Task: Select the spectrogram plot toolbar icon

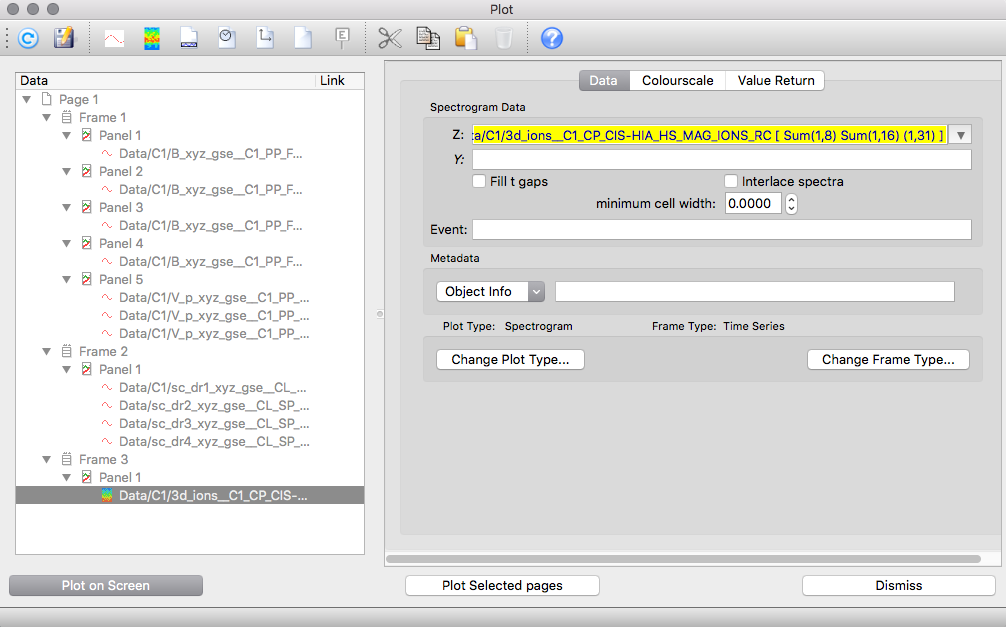Action: (x=152, y=38)
